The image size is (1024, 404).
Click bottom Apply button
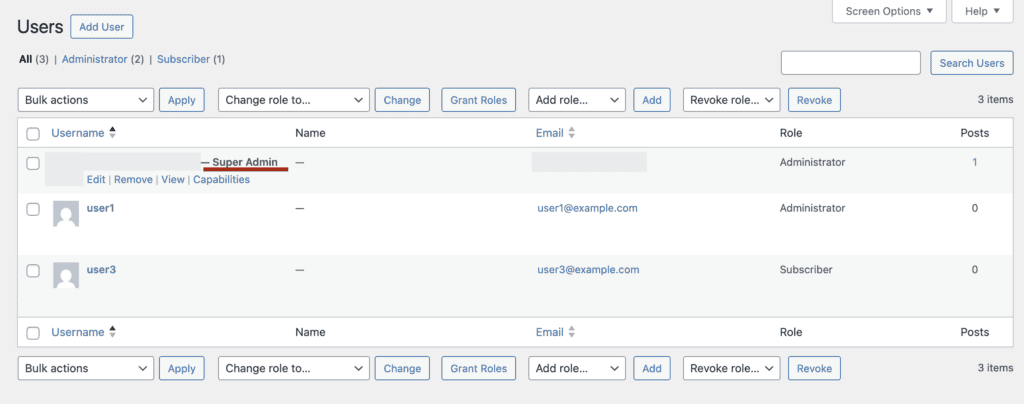pos(182,368)
